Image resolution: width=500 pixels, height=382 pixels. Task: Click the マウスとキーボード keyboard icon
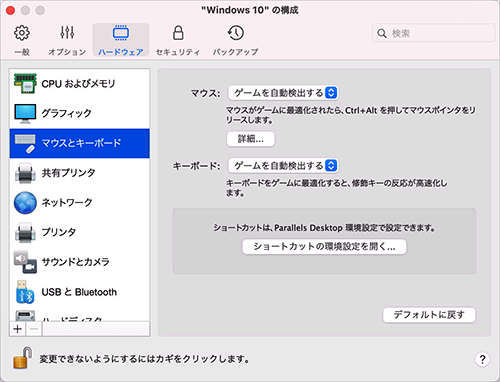pos(25,143)
